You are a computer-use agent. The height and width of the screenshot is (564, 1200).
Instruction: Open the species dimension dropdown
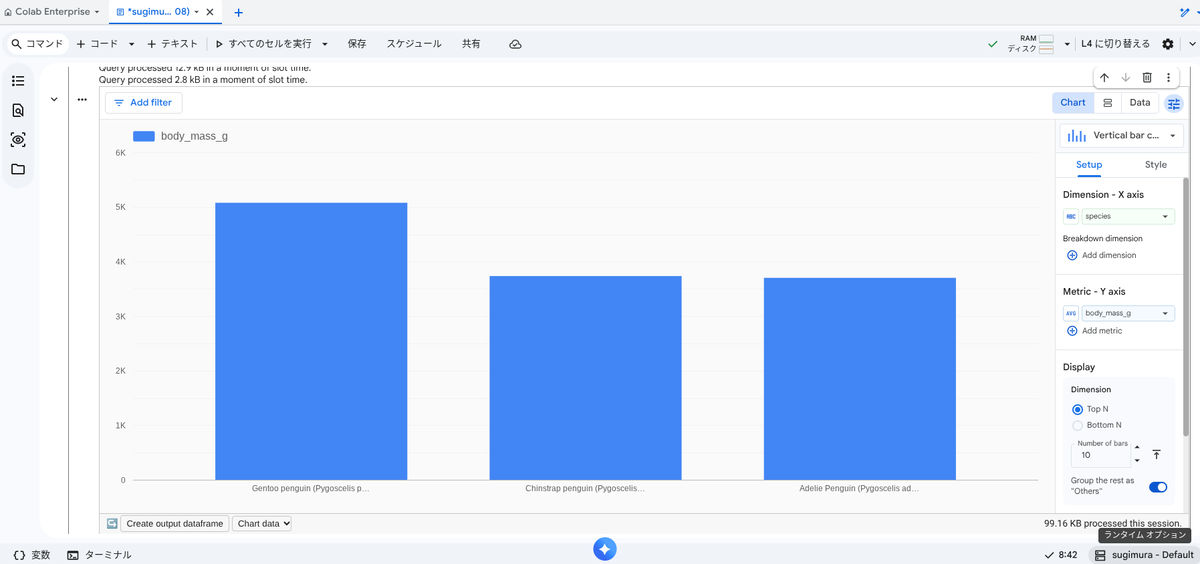[1128, 216]
